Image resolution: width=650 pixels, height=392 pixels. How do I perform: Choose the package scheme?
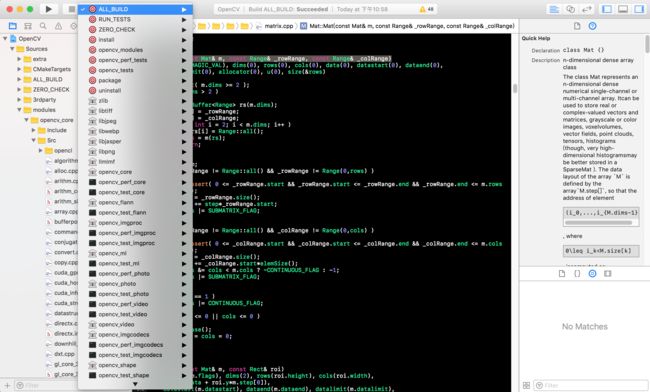point(135,80)
